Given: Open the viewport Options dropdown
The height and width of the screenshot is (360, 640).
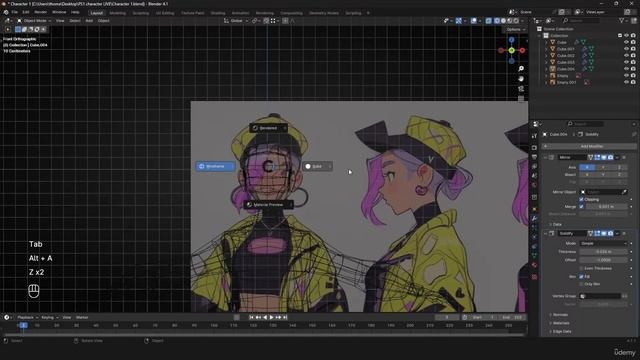Looking at the screenshot, I should (x=515, y=30).
